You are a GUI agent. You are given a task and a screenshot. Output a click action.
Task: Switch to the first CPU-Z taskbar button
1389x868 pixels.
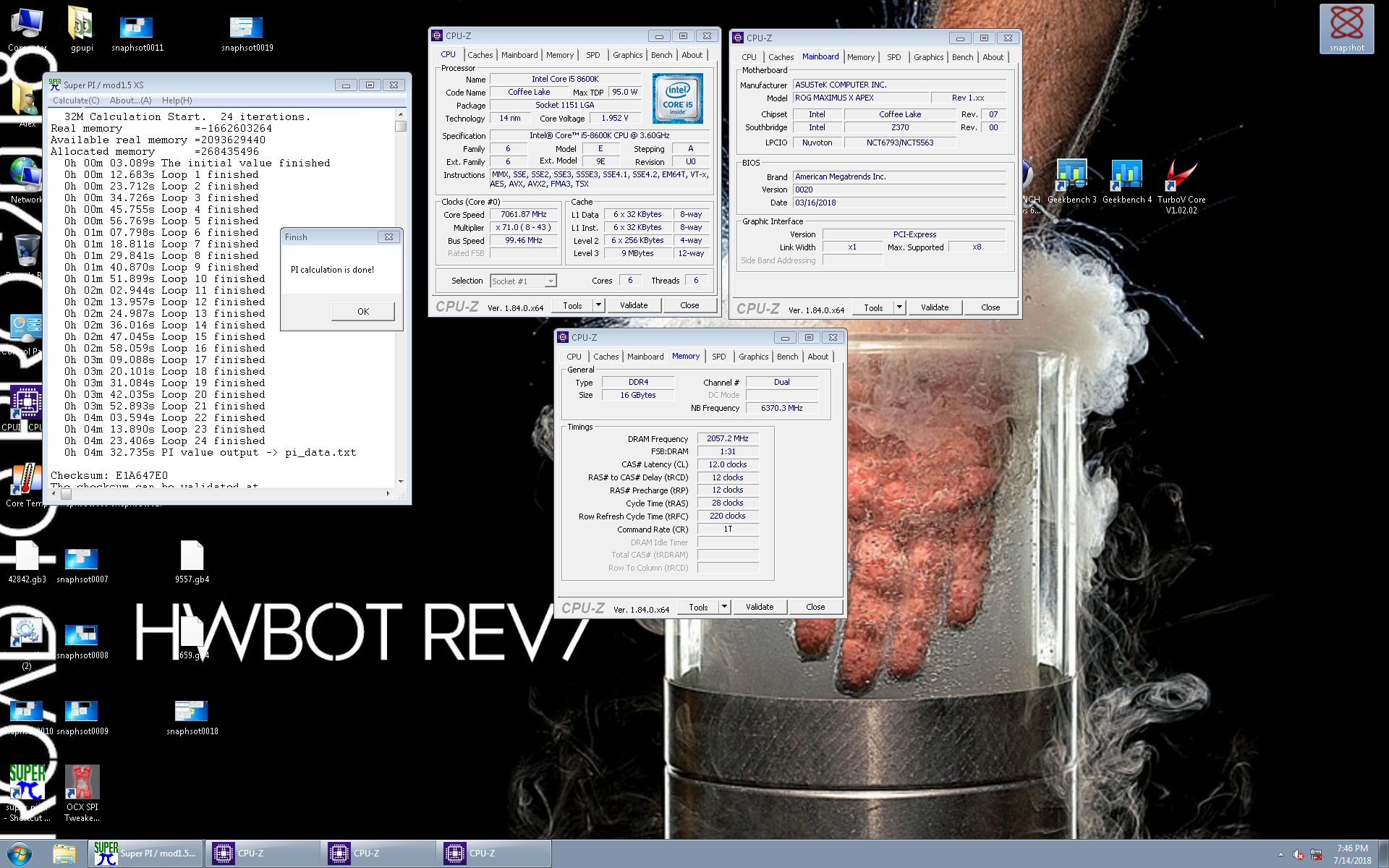pyautogui.click(x=263, y=854)
